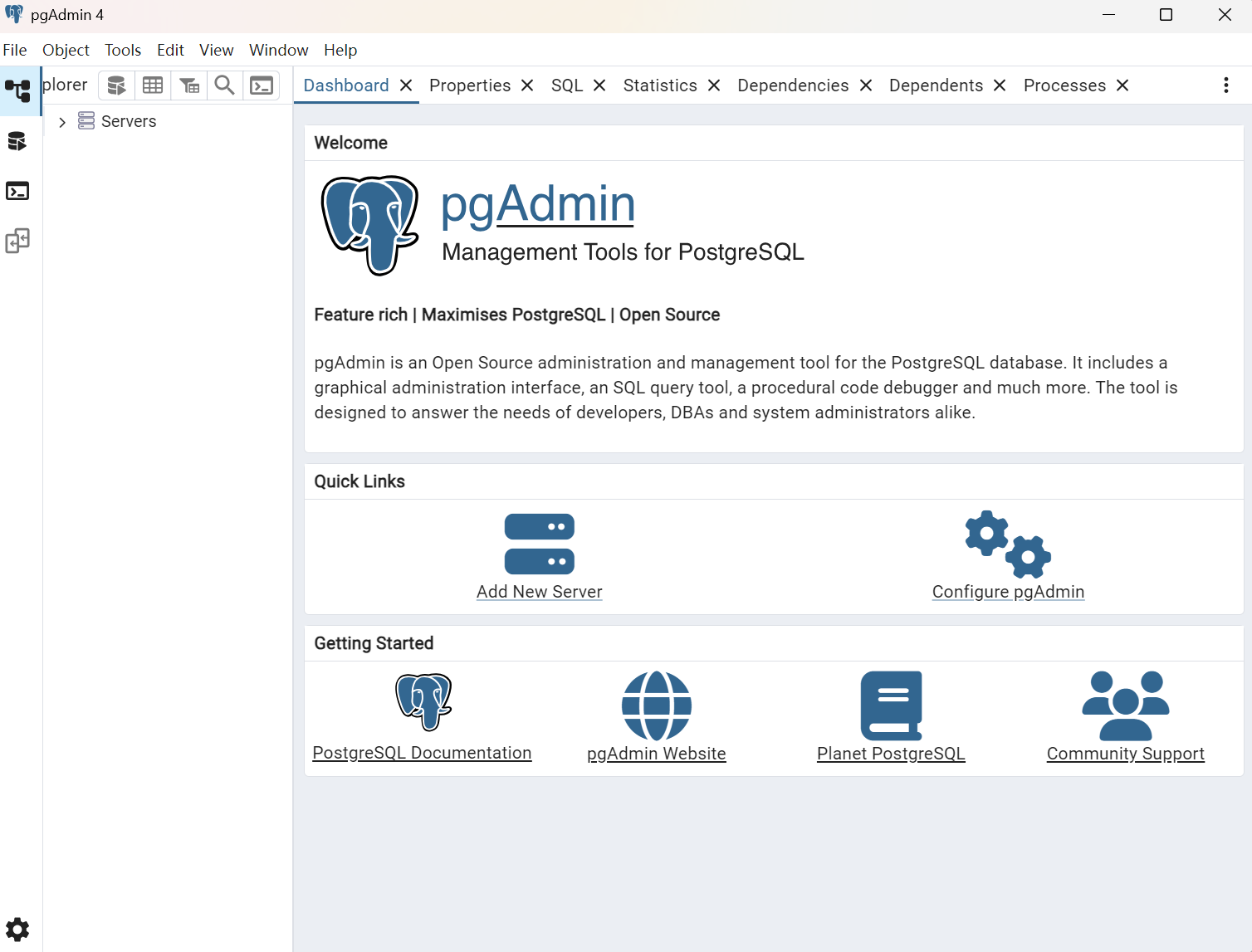The height and width of the screenshot is (952, 1252).
Task: Click the Query Tool toolbar icon
Action: click(116, 85)
